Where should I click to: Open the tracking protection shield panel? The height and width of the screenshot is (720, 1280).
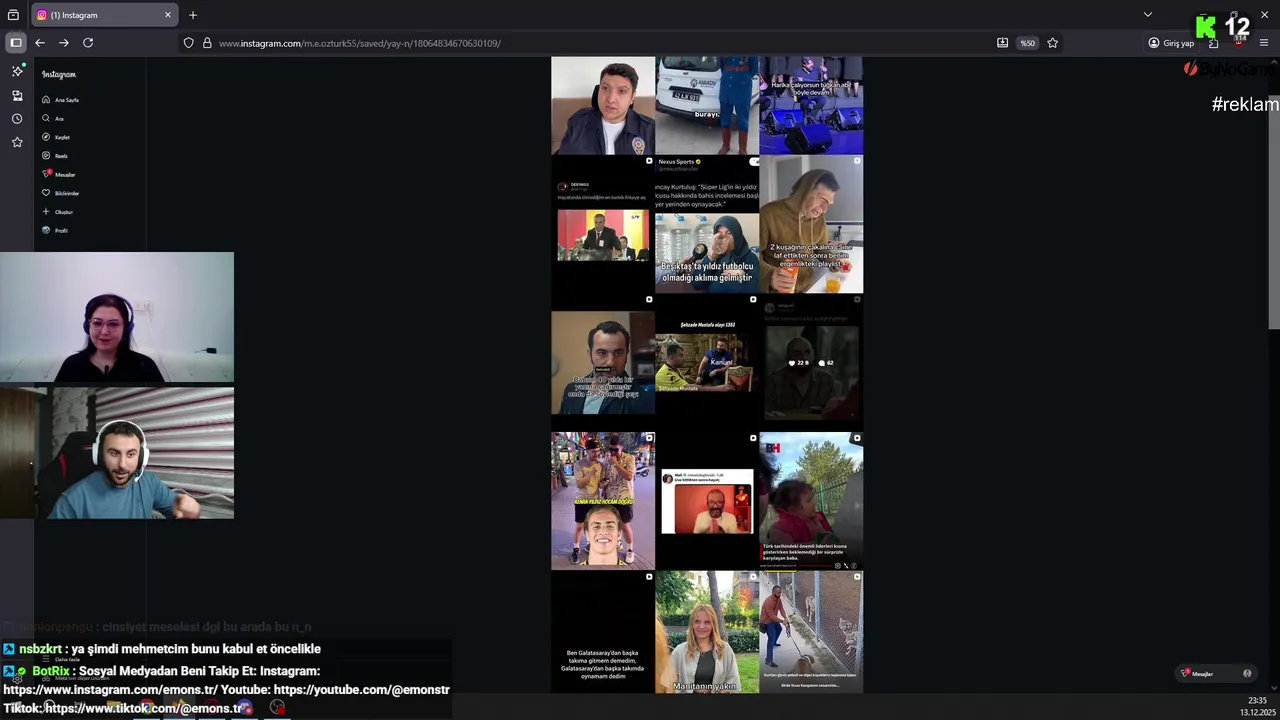click(x=188, y=43)
